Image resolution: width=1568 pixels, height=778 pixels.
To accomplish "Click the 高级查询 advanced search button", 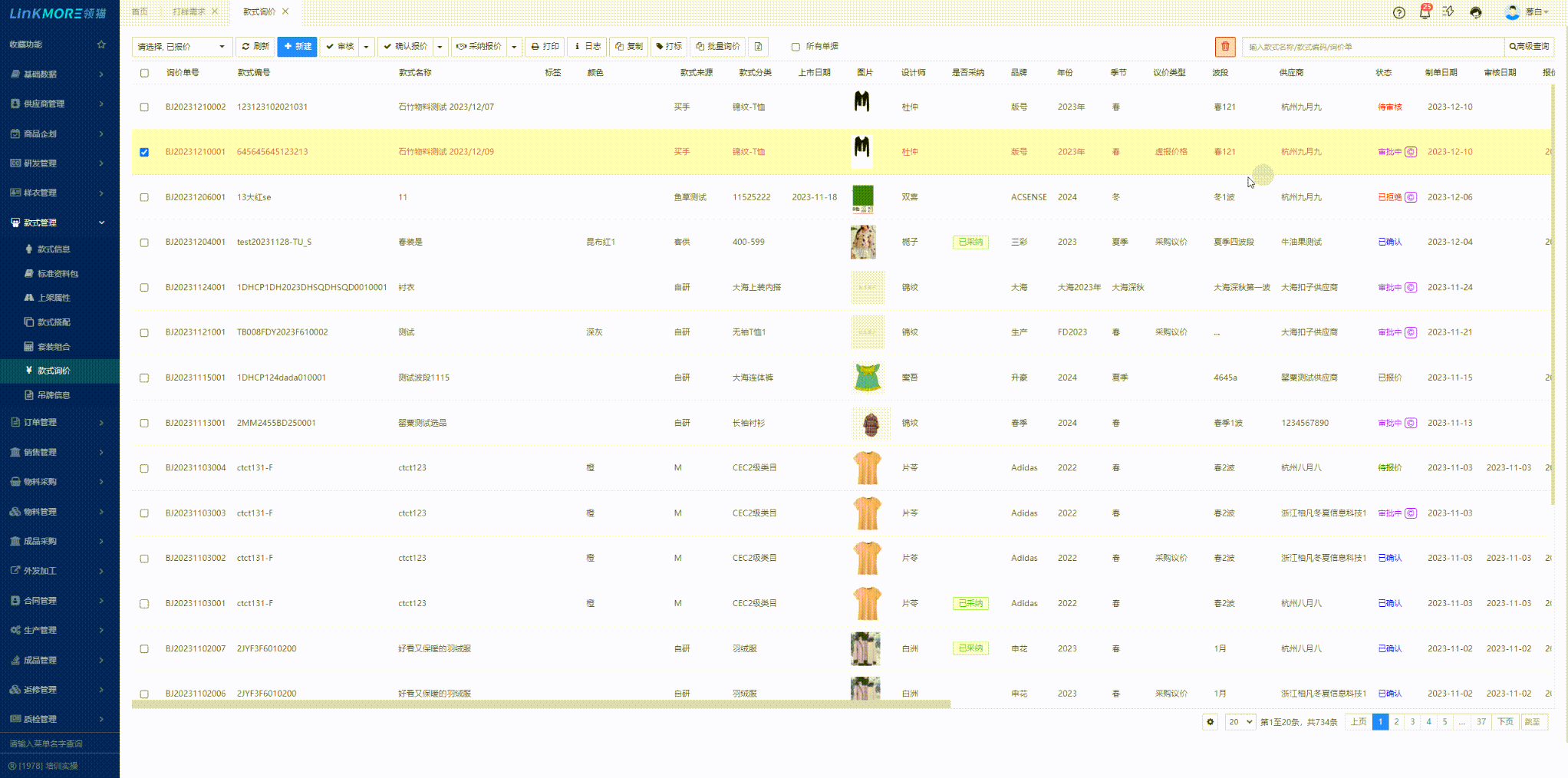I will pyautogui.click(x=1529, y=47).
